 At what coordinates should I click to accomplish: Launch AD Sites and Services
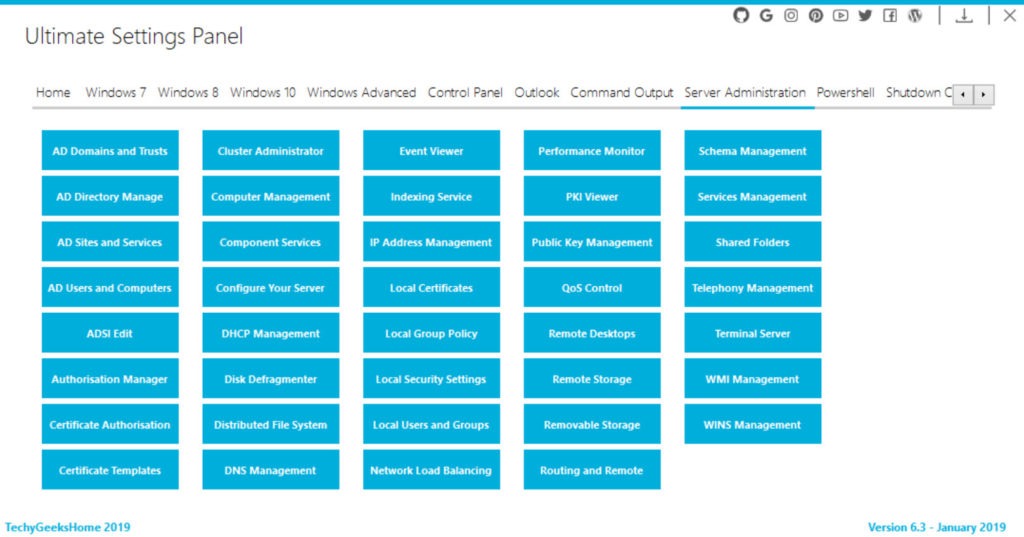pos(110,242)
